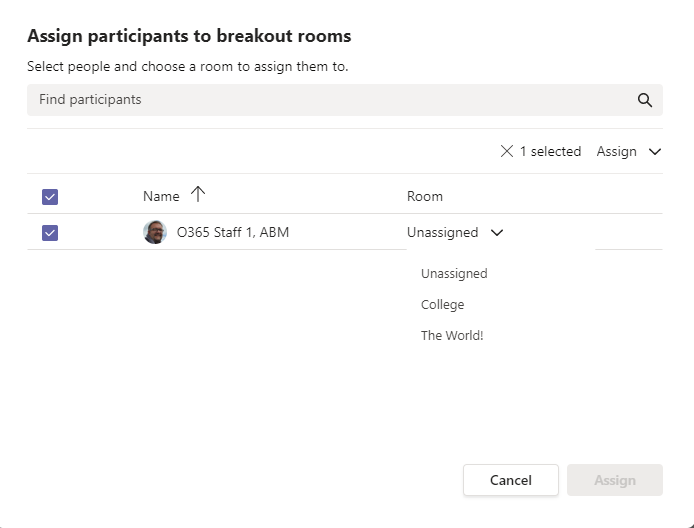Viewport: 694px width, 528px height.
Task: Click the chevron beside top Assign
Action: [x=655, y=152]
